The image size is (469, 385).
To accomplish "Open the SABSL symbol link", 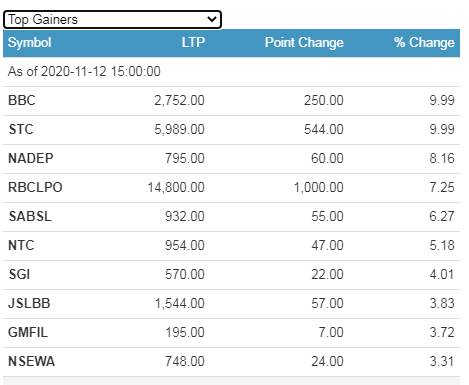I will (30, 216).
